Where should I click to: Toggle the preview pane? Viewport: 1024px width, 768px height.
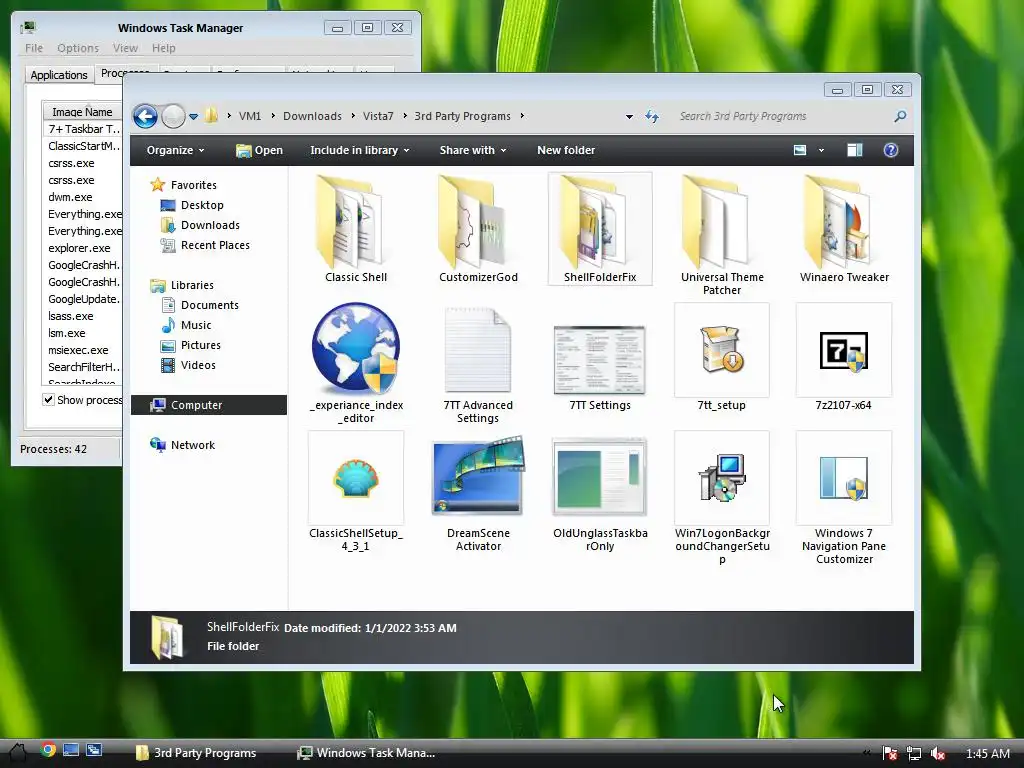854,150
